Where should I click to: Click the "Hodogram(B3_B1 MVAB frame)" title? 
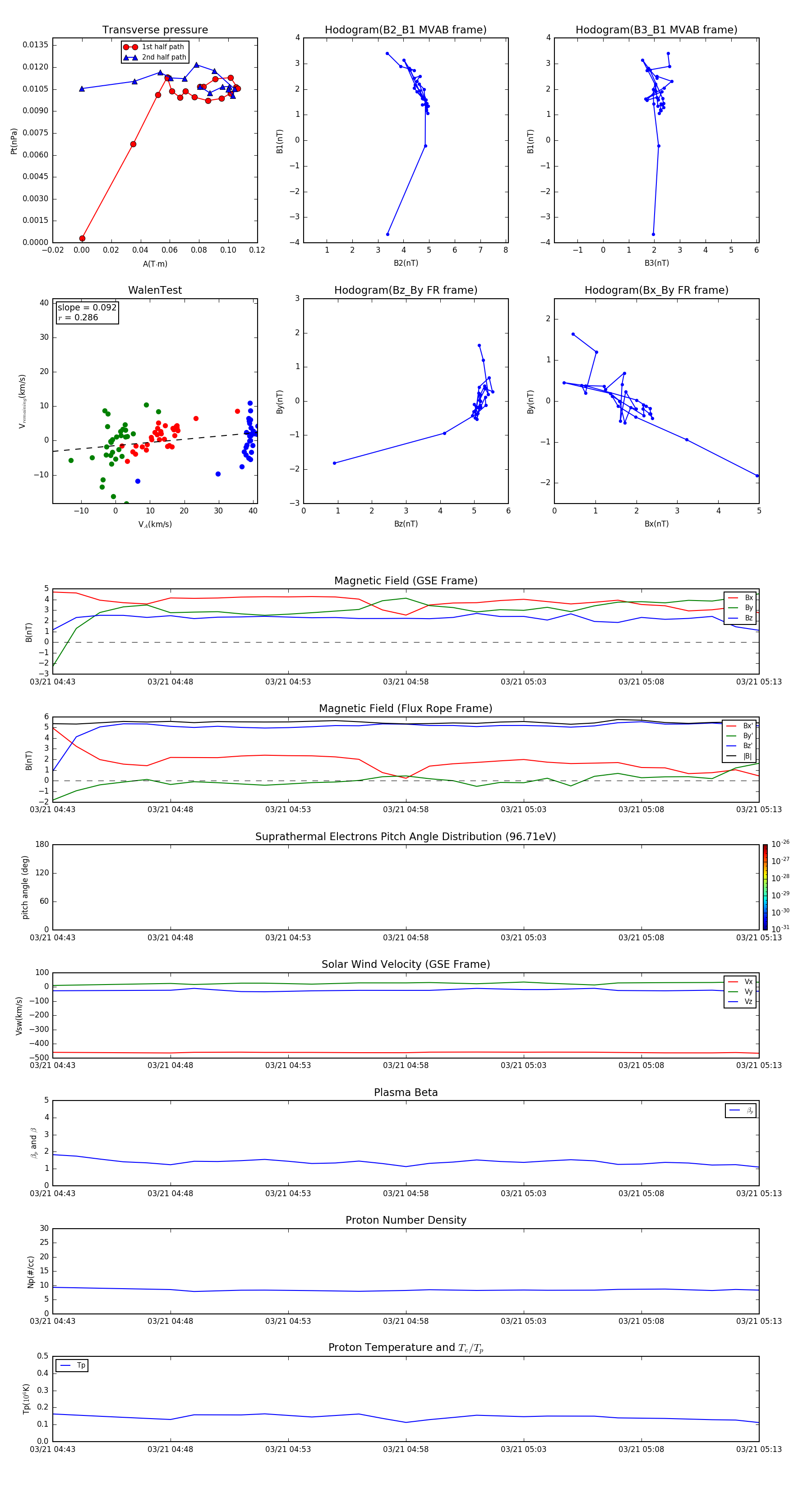tap(656, 30)
